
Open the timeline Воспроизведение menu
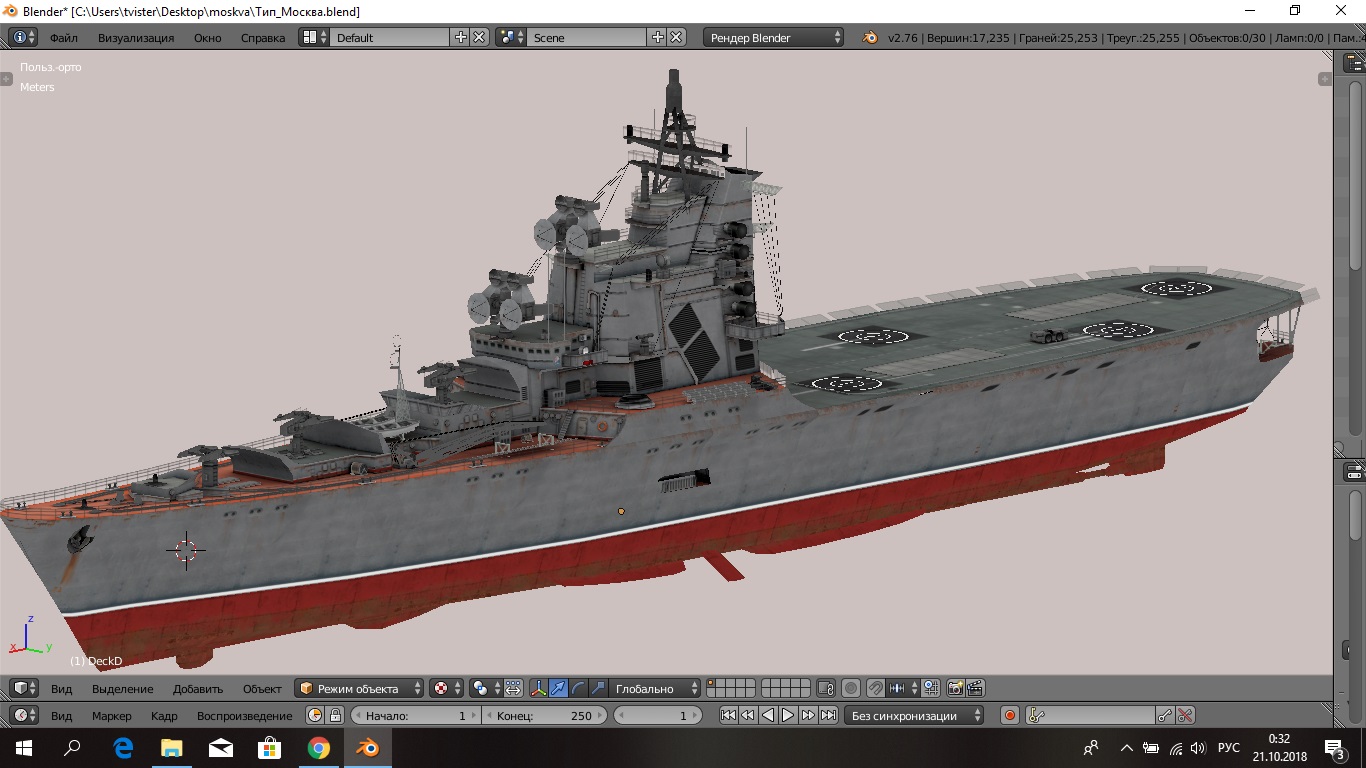[245, 716]
